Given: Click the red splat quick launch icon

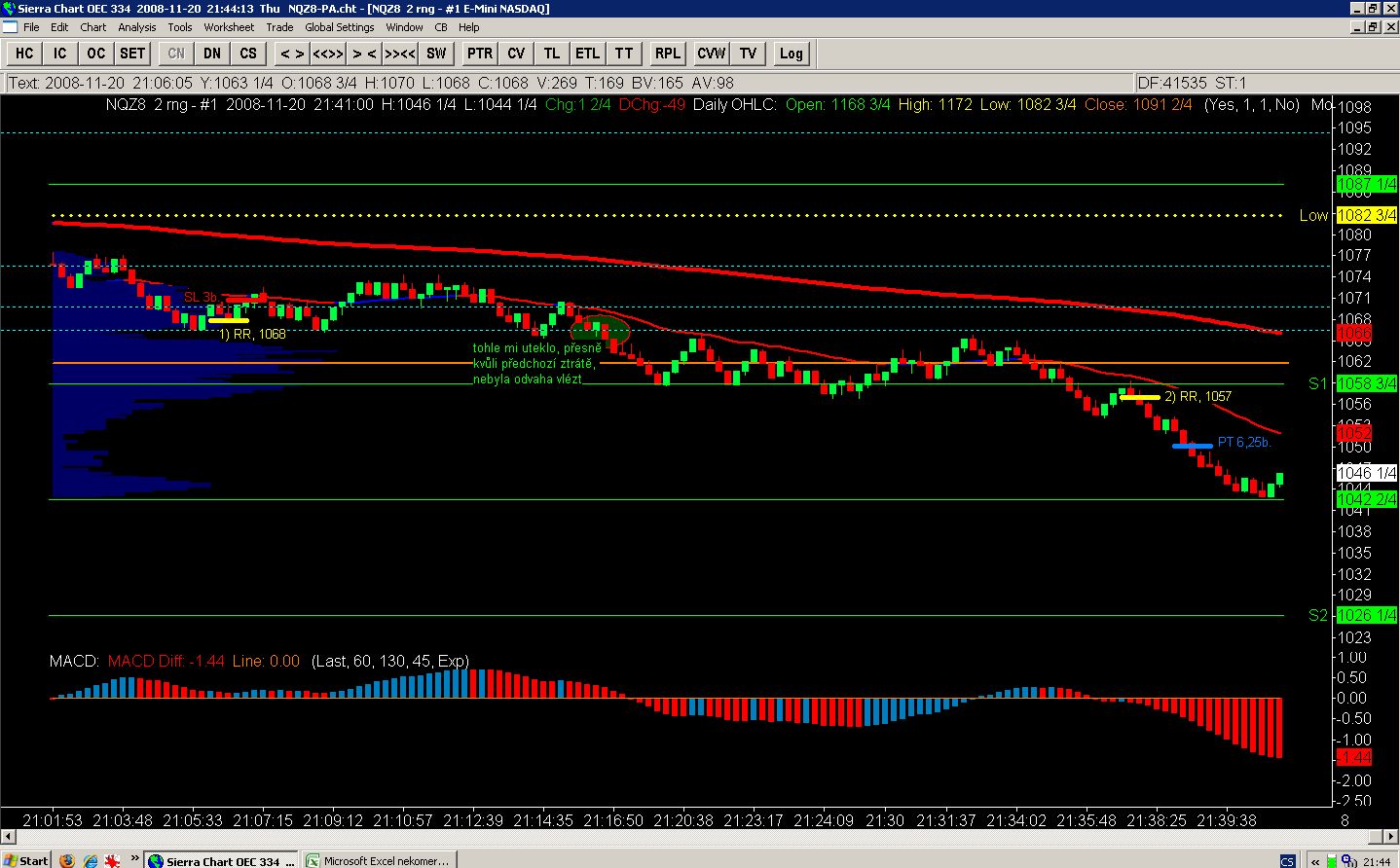Looking at the screenshot, I should [113, 860].
